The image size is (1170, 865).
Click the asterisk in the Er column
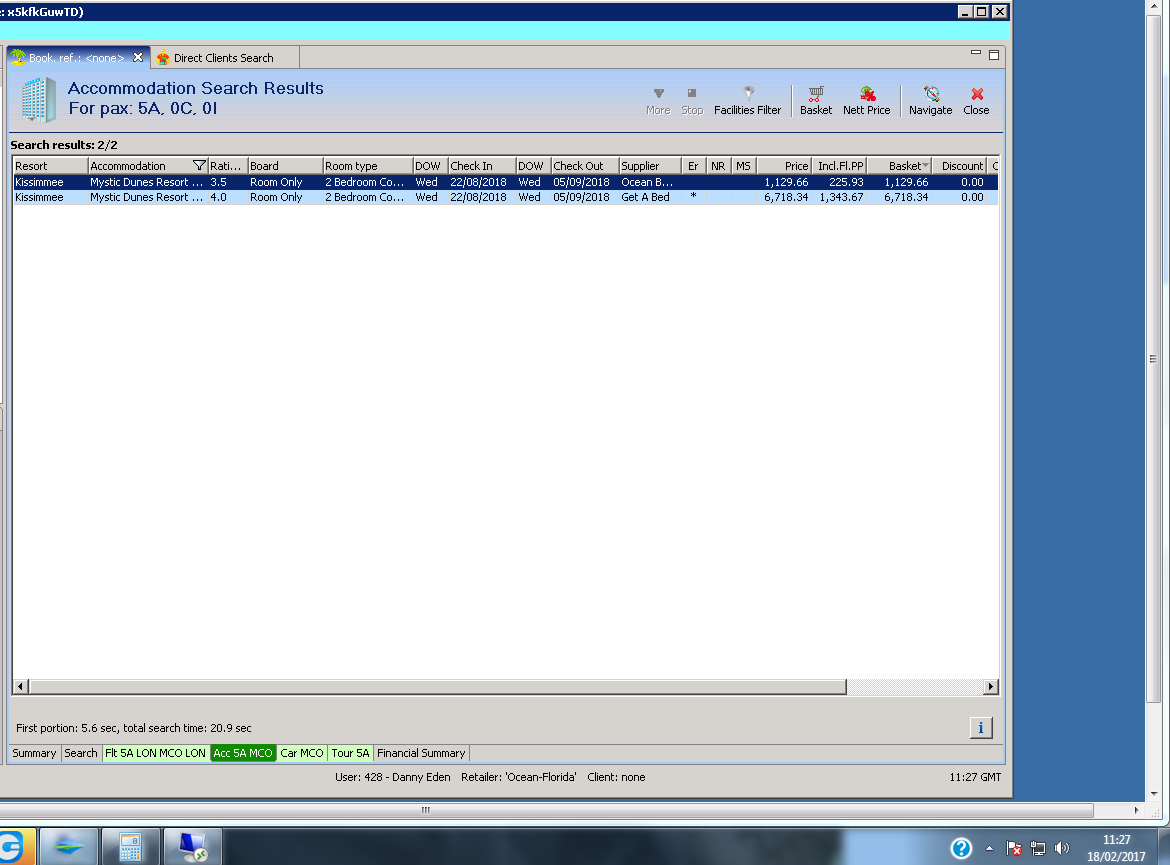[x=693, y=196]
